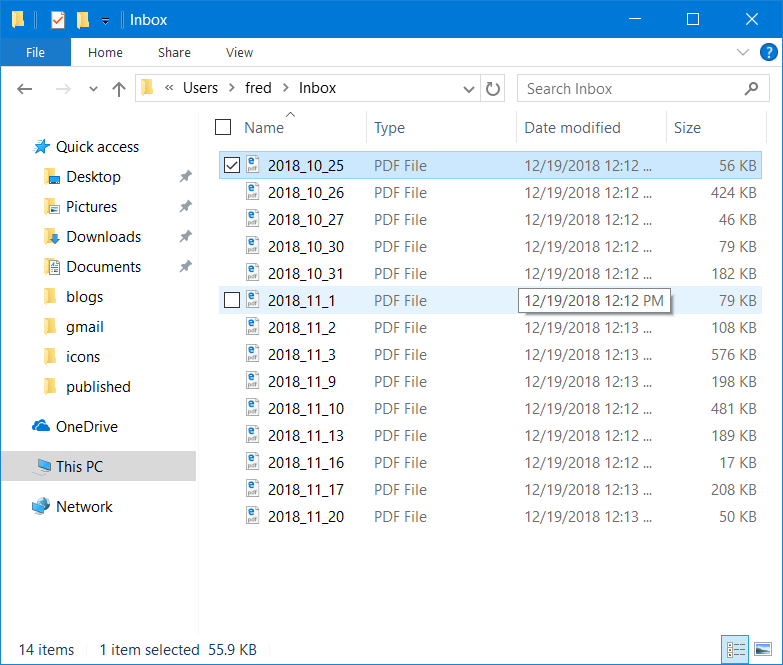This screenshot has width=783, height=665.
Task: Check the 2018_11_1 file checkbox
Action: [232, 300]
